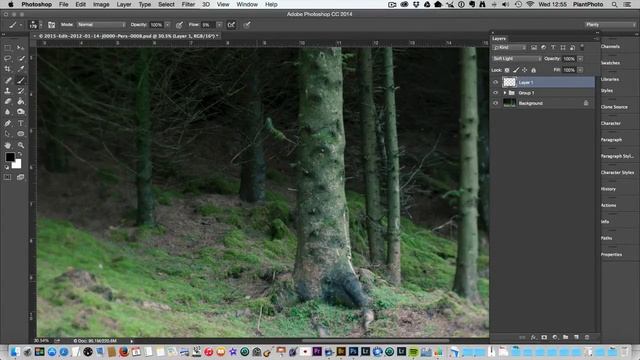Open the Clone Source panel
The width and height of the screenshot is (640, 360).
pyautogui.click(x=614, y=107)
